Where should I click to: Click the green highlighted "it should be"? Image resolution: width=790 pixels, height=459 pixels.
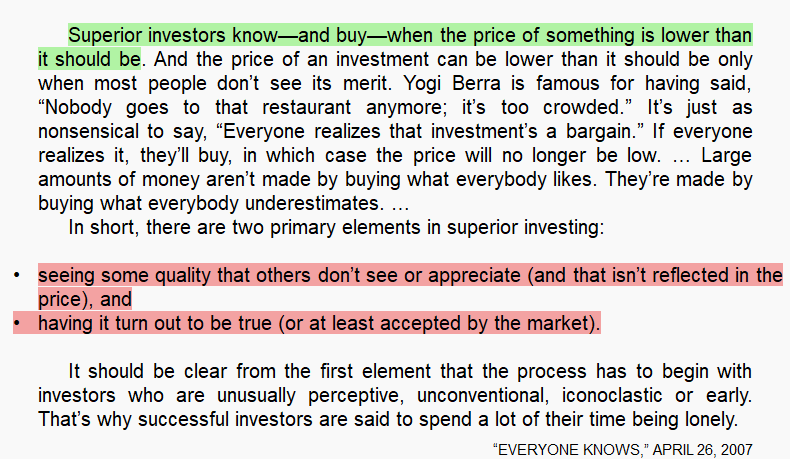click(89, 59)
